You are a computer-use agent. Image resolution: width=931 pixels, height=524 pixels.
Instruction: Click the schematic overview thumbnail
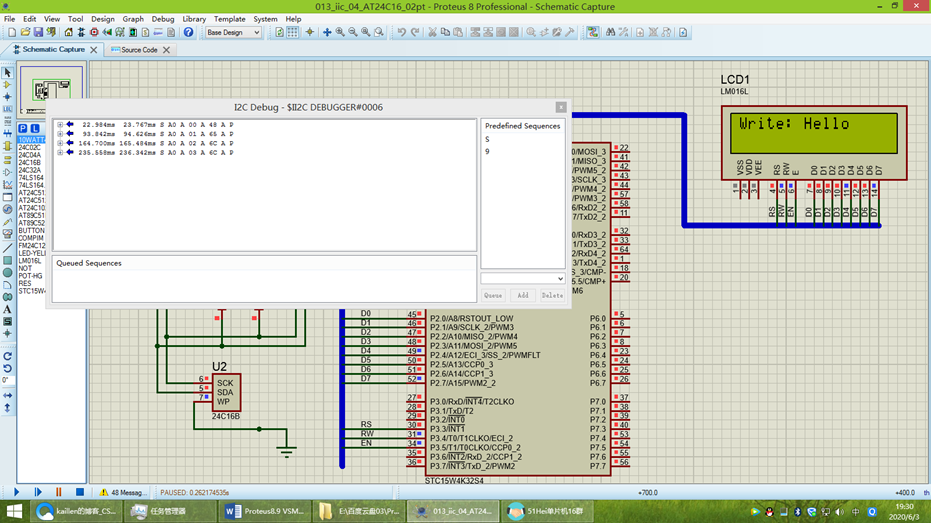(51, 90)
